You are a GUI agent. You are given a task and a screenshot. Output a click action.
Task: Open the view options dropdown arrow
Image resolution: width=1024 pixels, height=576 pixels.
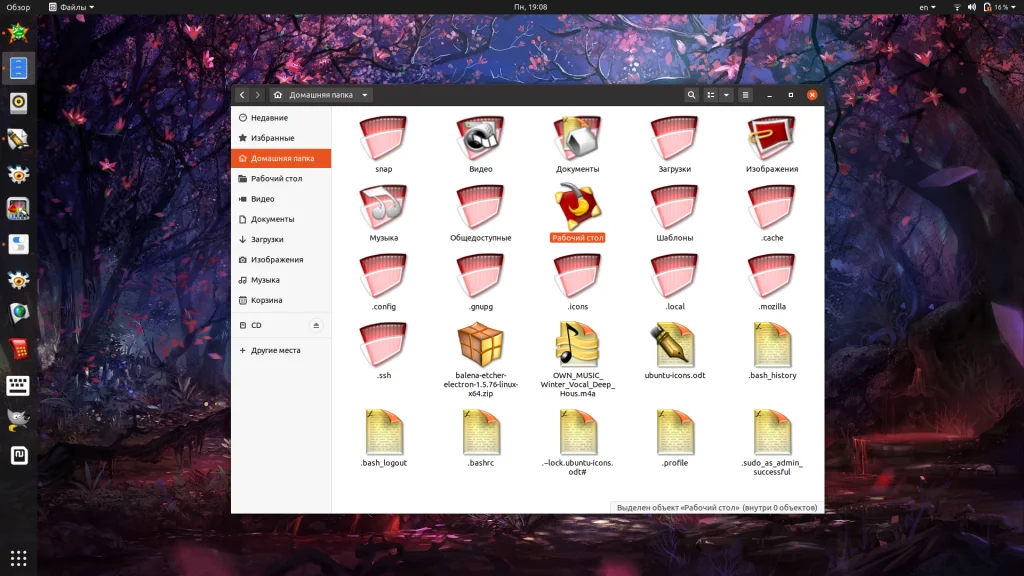click(726, 95)
